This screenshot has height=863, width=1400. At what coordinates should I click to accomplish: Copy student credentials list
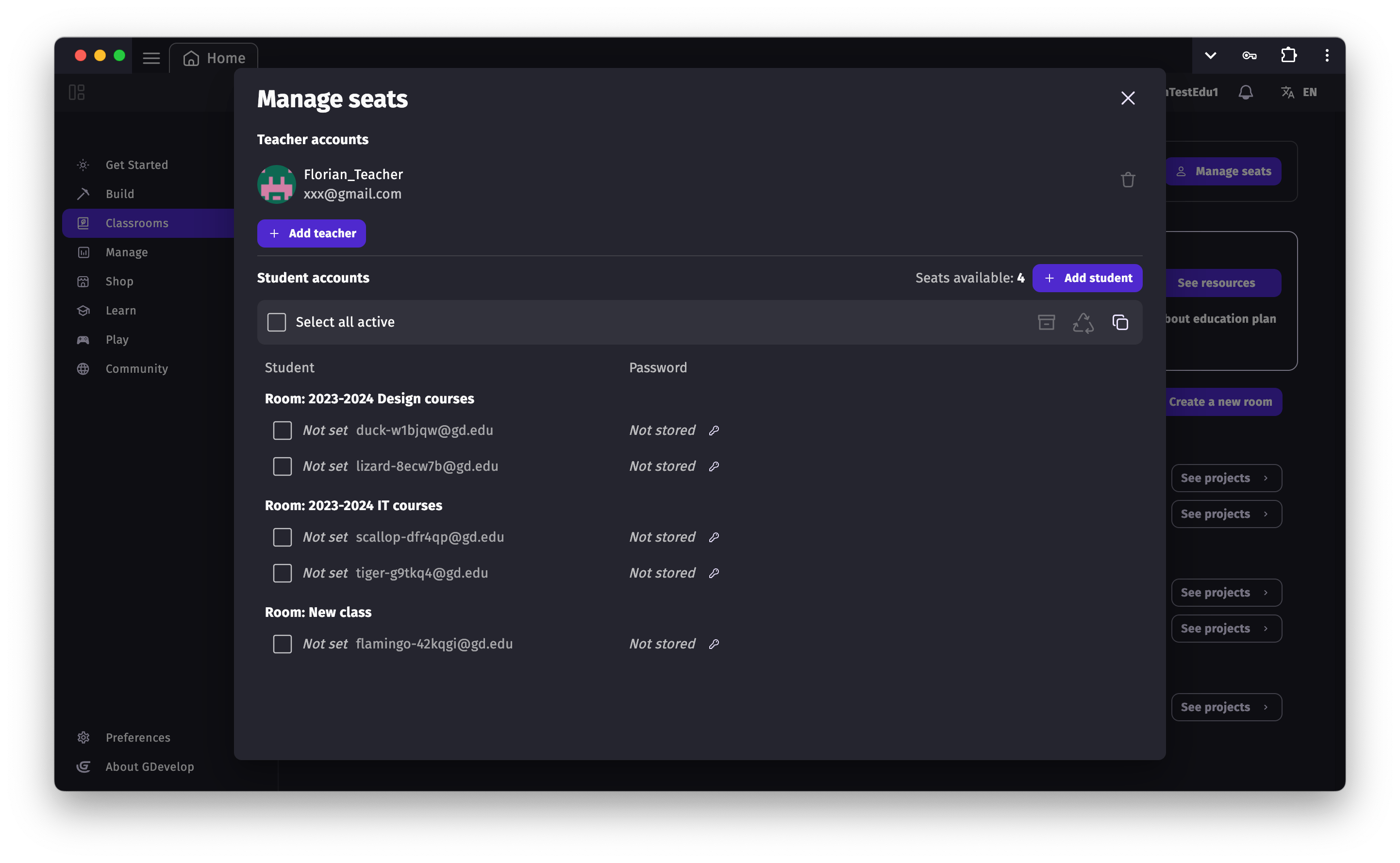[x=1120, y=322]
